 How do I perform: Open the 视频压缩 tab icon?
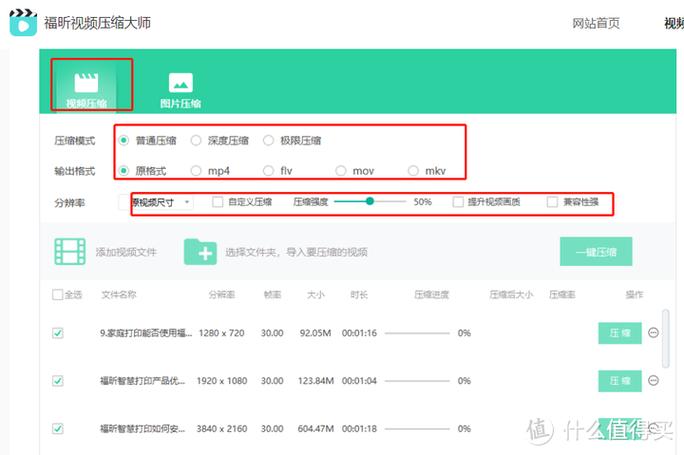pyautogui.click(x=86, y=82)
